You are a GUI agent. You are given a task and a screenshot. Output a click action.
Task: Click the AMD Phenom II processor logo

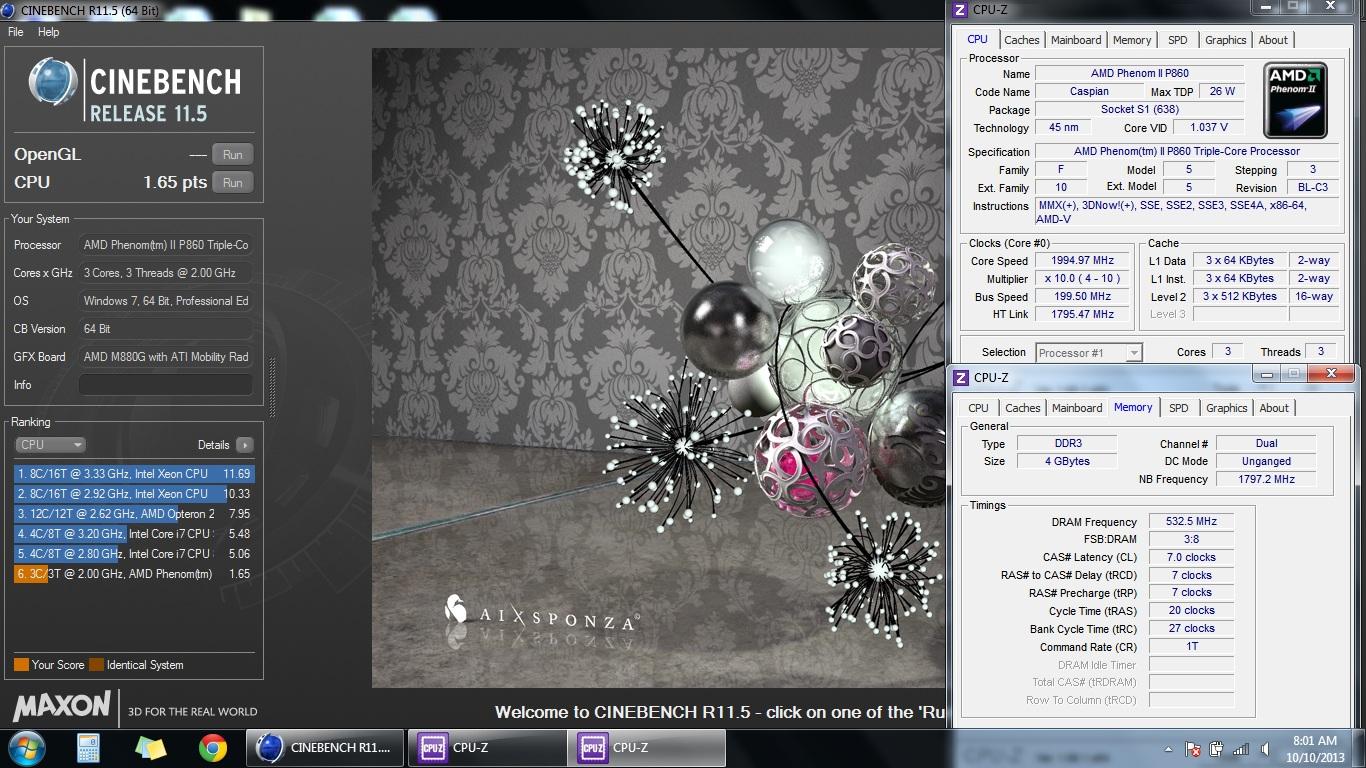coord(1295,101)
